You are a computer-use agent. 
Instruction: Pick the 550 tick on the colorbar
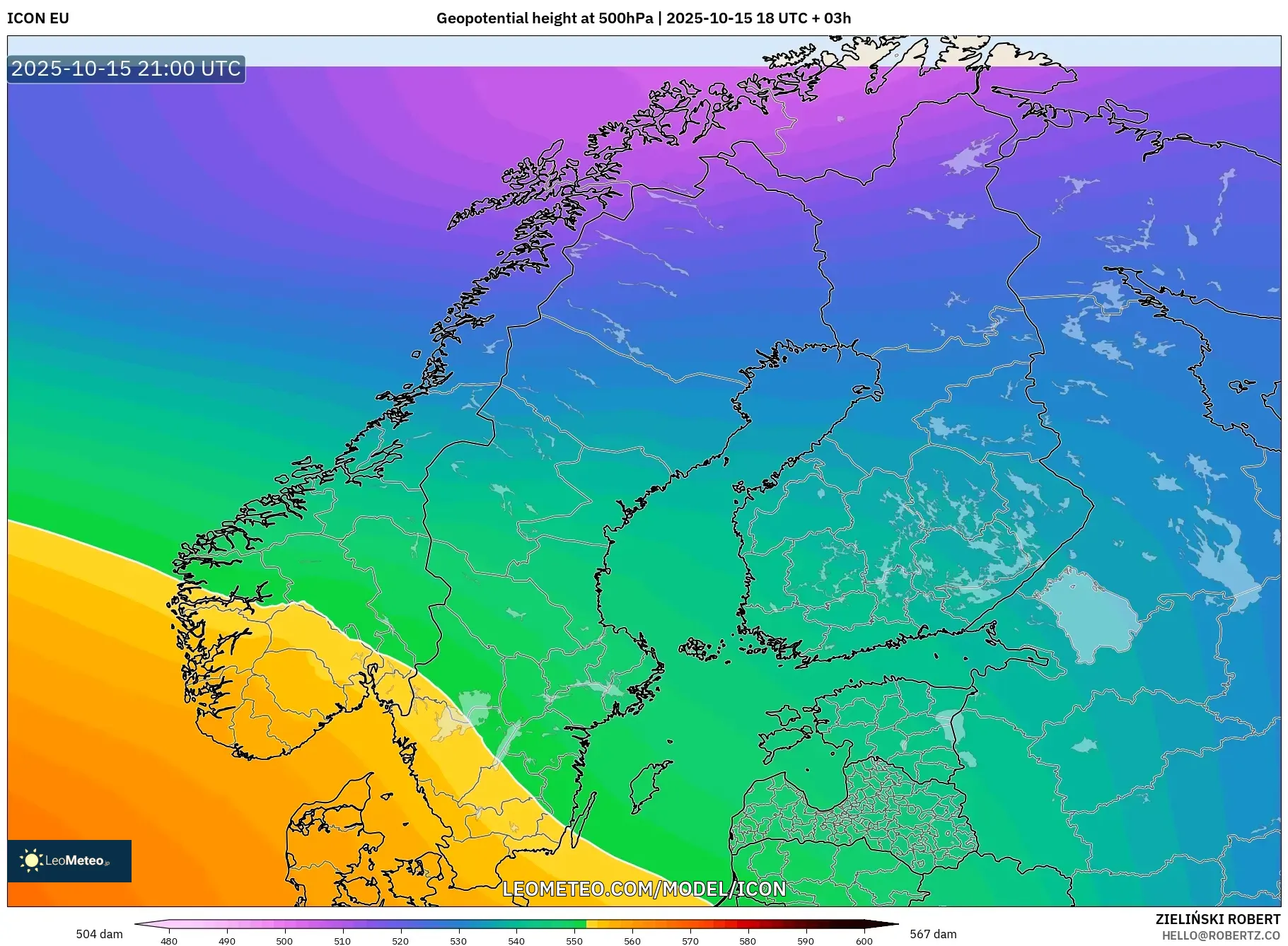(574, 924)
